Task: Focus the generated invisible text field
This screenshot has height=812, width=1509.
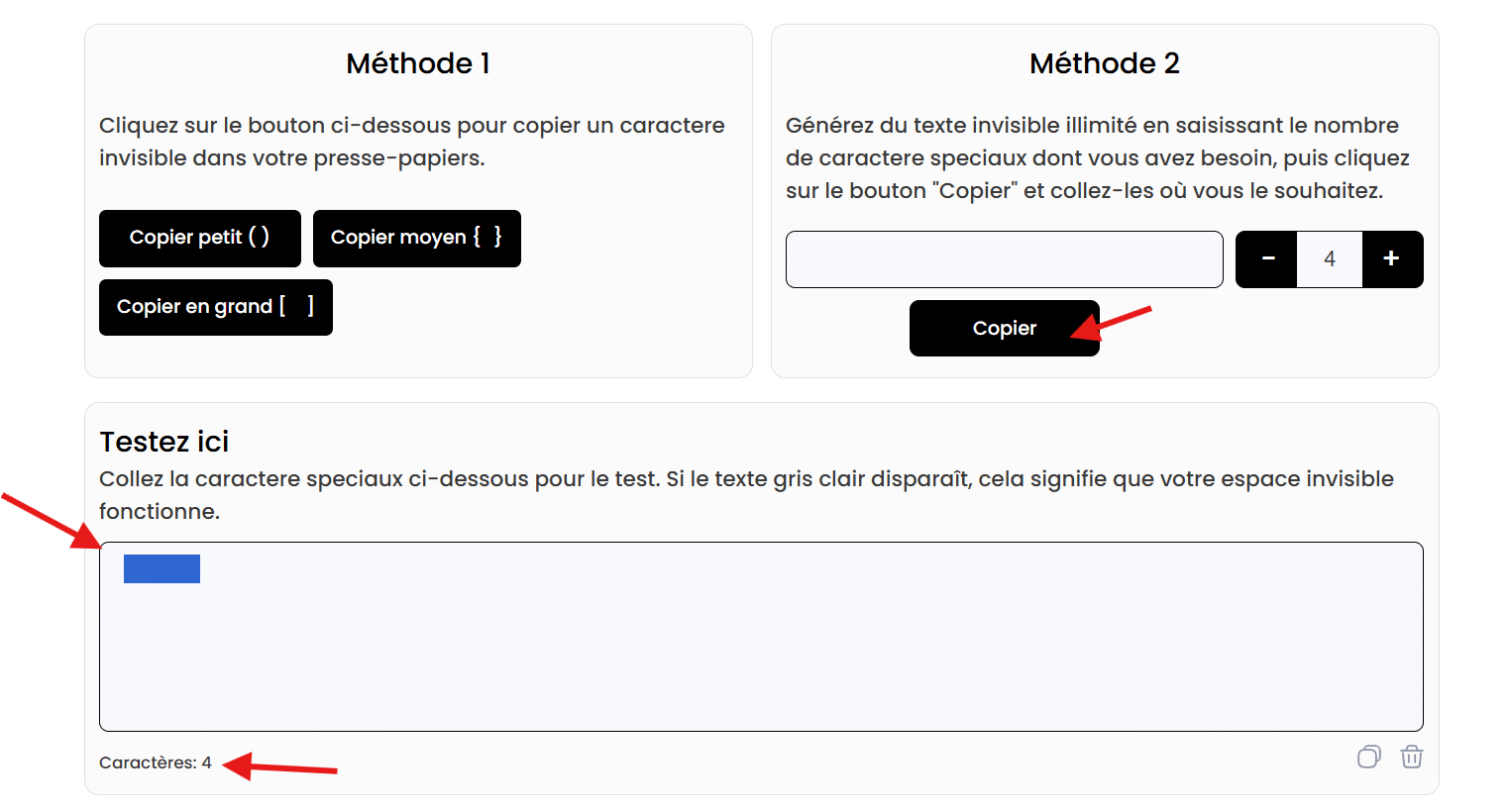Action: click(x=1004, y=259)
